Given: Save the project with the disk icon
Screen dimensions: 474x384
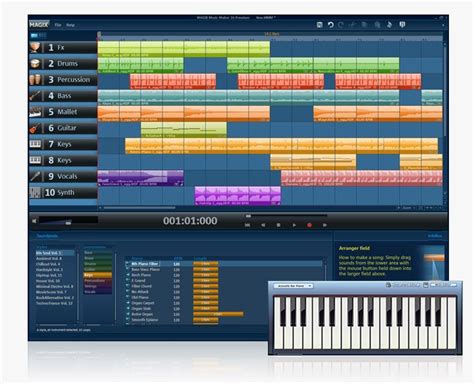Looking at the screenshot, I should click(319, 25).
